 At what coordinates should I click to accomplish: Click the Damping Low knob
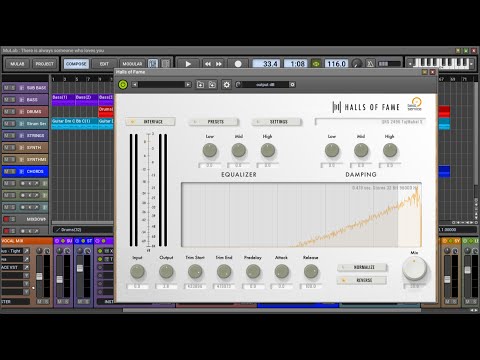332,151
